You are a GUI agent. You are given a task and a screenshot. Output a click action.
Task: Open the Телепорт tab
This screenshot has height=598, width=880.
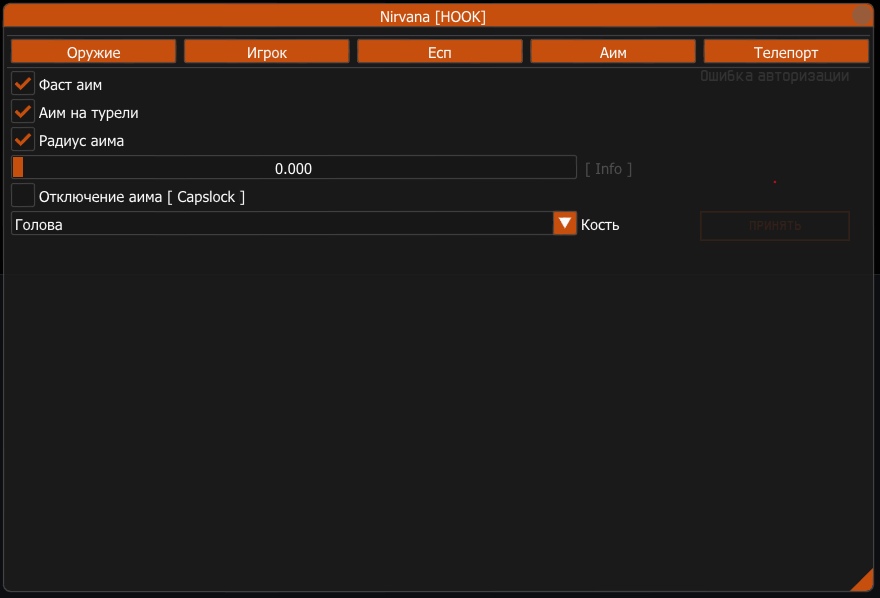pos(786,52)
